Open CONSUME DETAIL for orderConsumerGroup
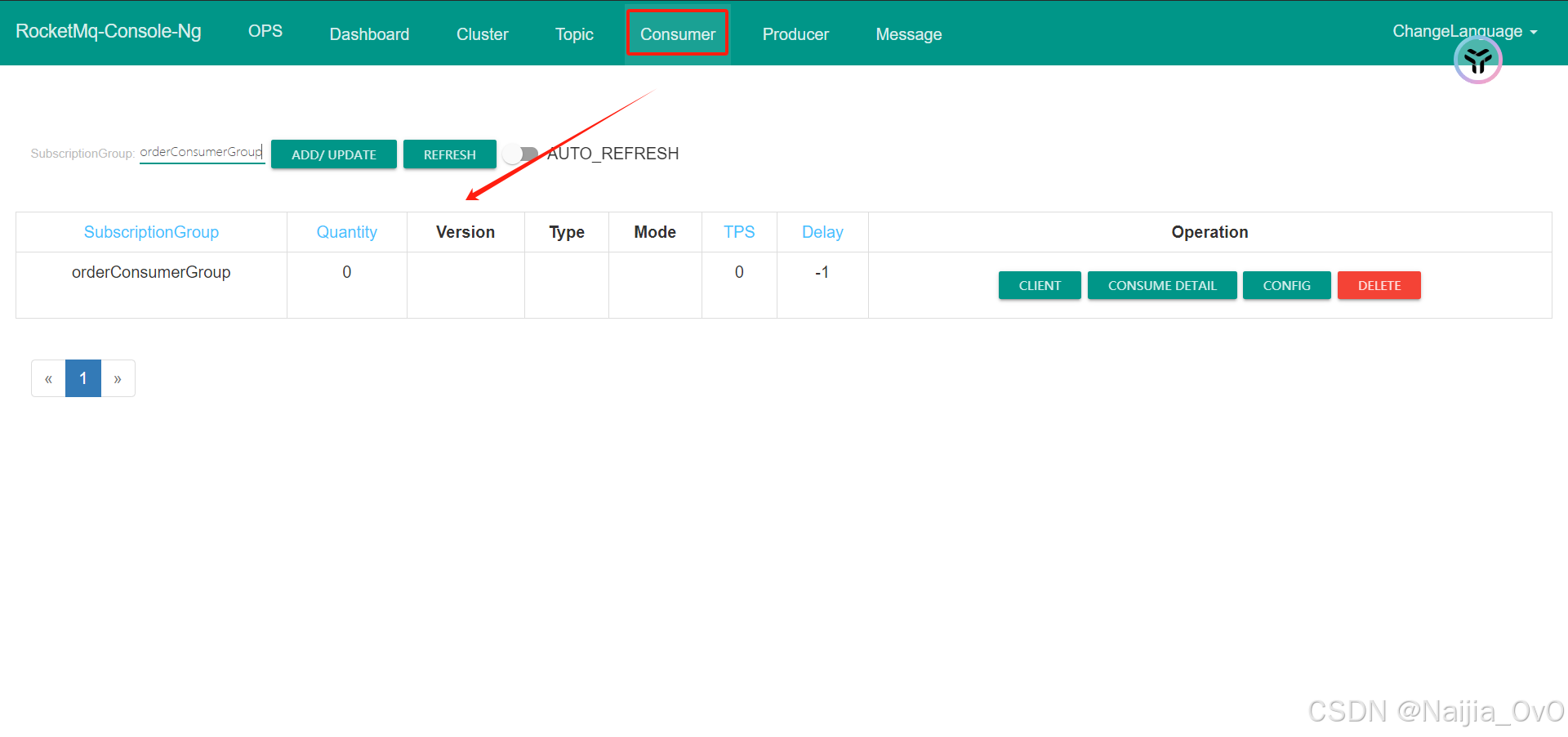The width and height of the screenshot is (1568, 737). (1162, 285)
